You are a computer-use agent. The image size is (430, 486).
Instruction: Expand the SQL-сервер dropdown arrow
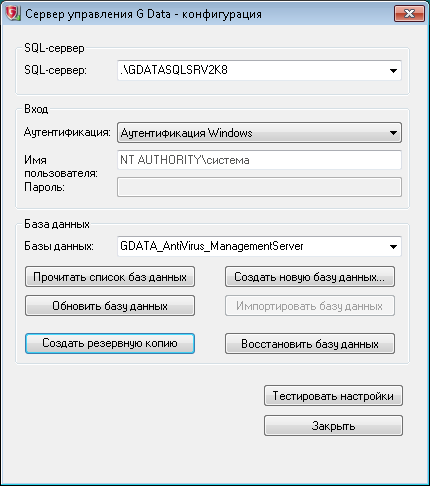393,71
